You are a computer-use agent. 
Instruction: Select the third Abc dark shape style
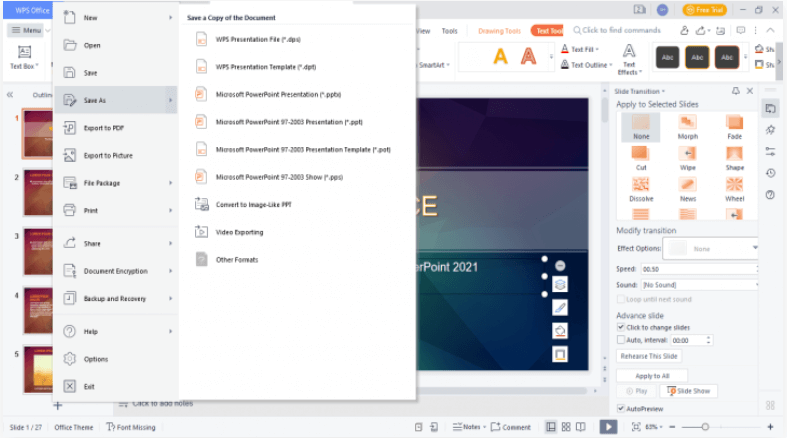727,57
